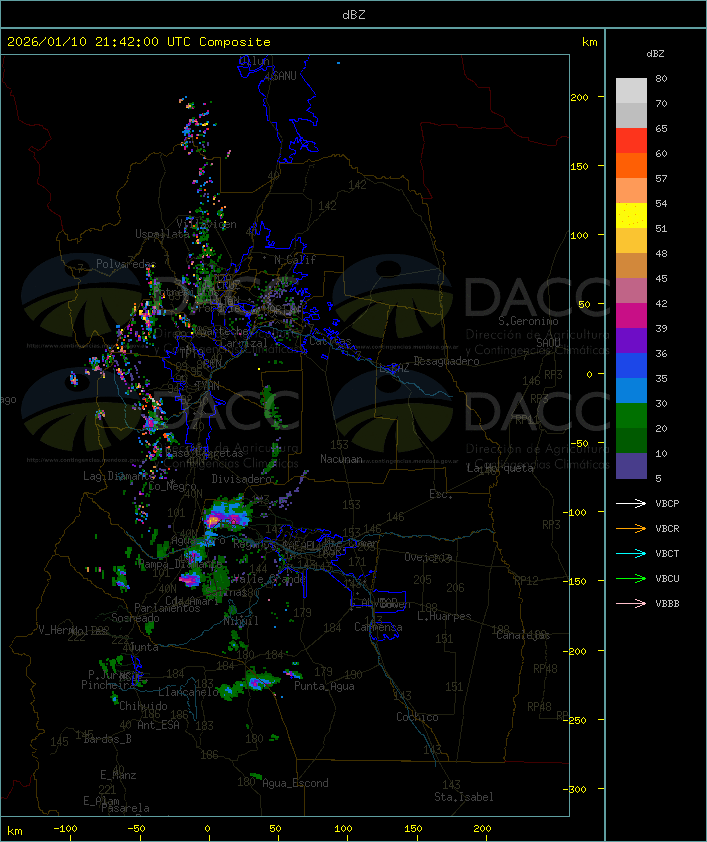Click the -250 tick on the right axis
The height and width of the screenshot is (842, 707).
coord(574,720)
